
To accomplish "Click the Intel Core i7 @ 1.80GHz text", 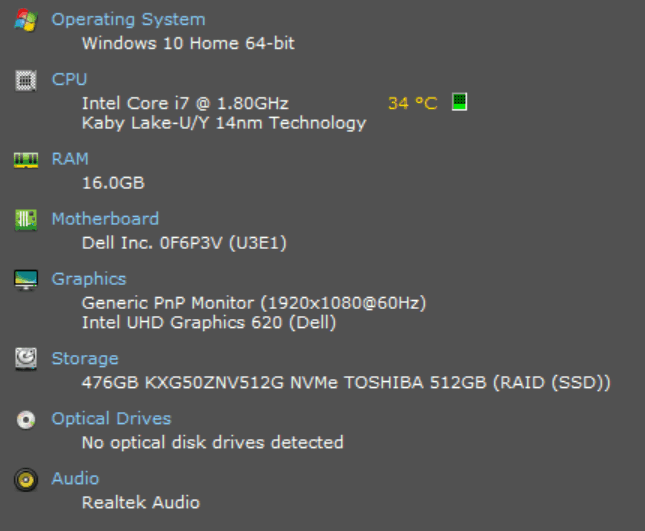I will click(185, 103).
